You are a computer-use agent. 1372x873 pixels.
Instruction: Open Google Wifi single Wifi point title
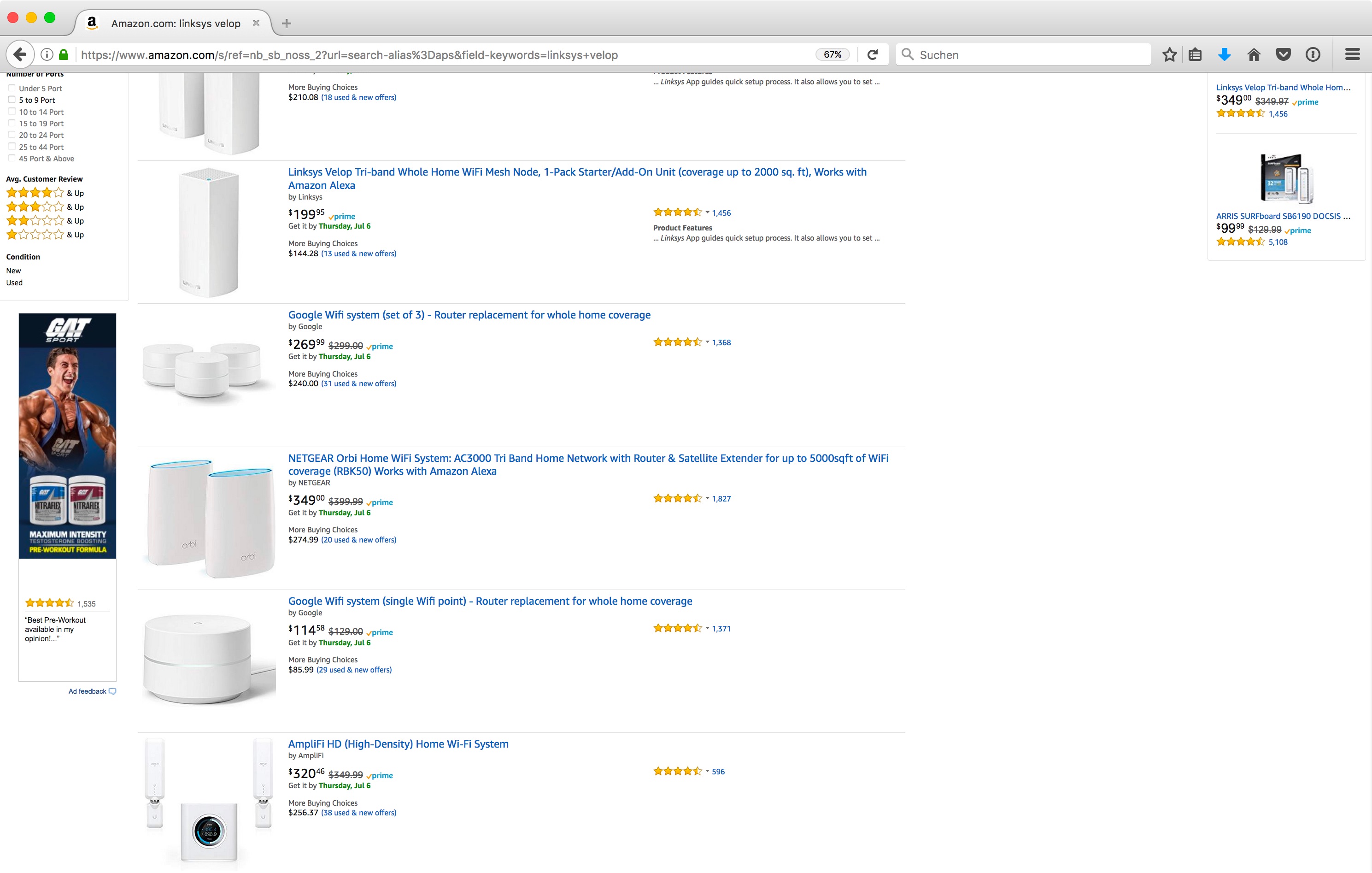coord(490,601)
